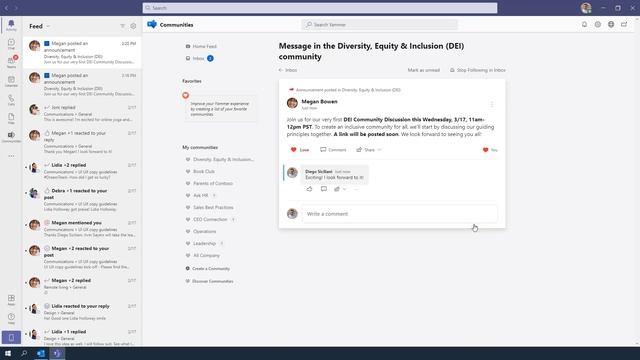
Task: Open profile avatar in the title bar
Action: pyautogui.click(x=586, y=8)
